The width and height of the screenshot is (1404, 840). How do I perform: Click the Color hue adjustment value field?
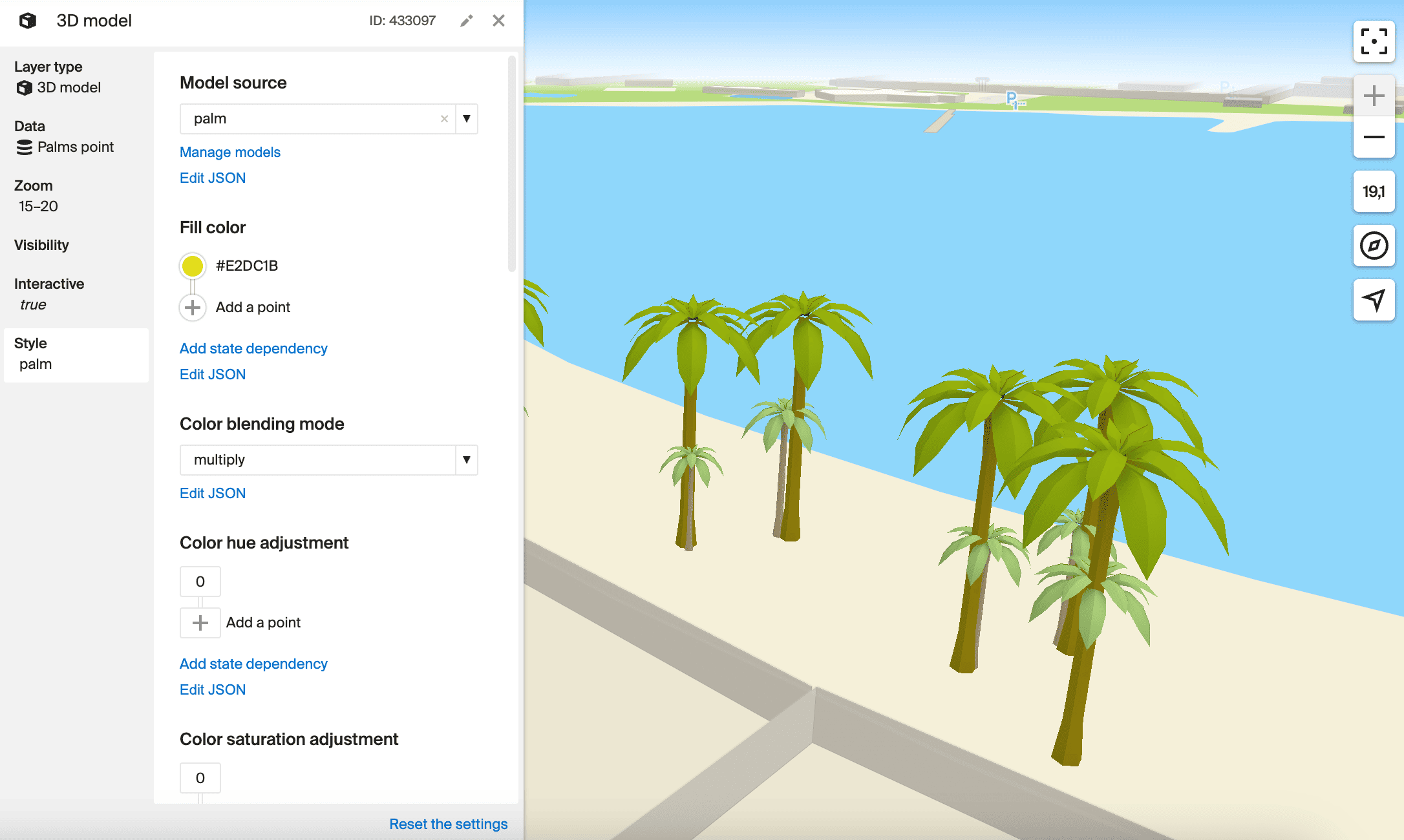tap(200, 582)
